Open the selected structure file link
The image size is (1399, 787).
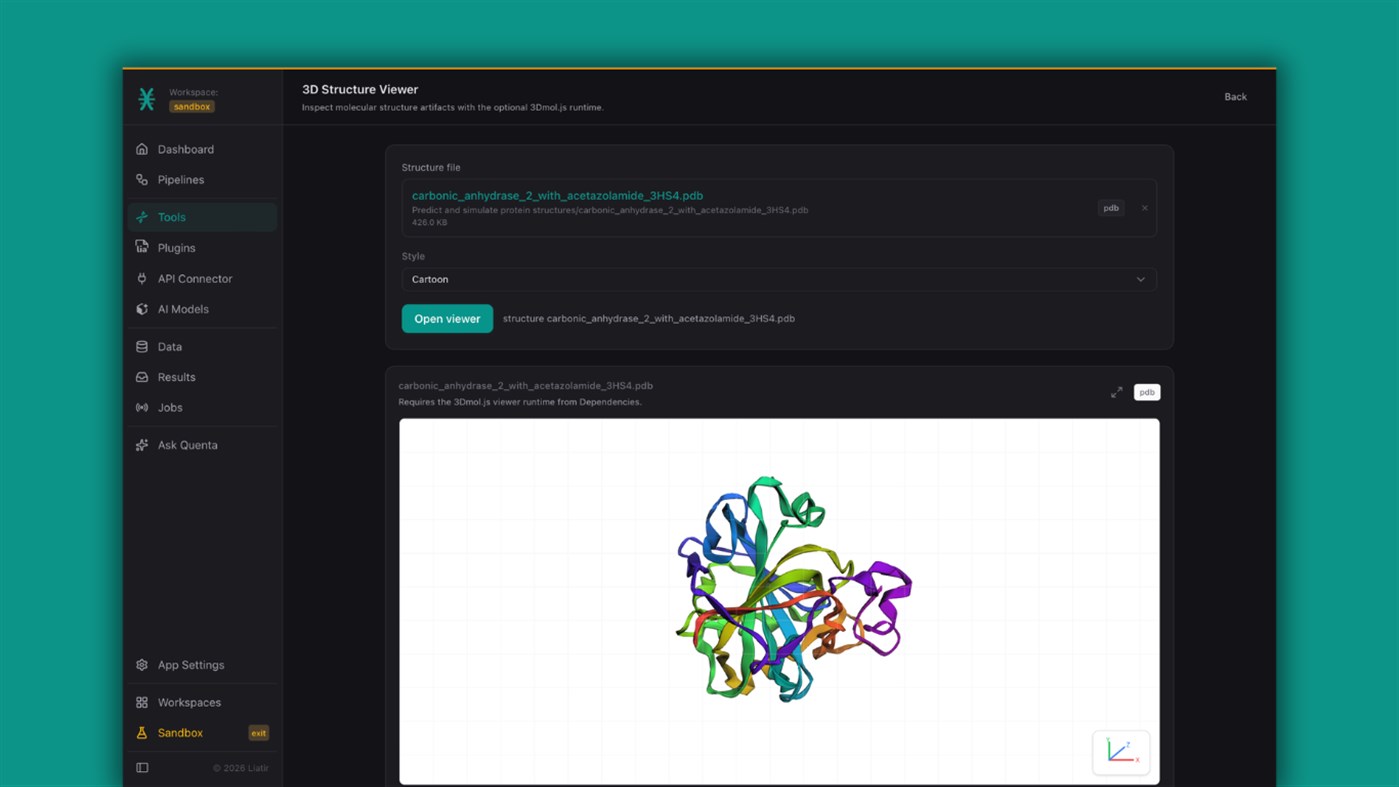[557, 196]
